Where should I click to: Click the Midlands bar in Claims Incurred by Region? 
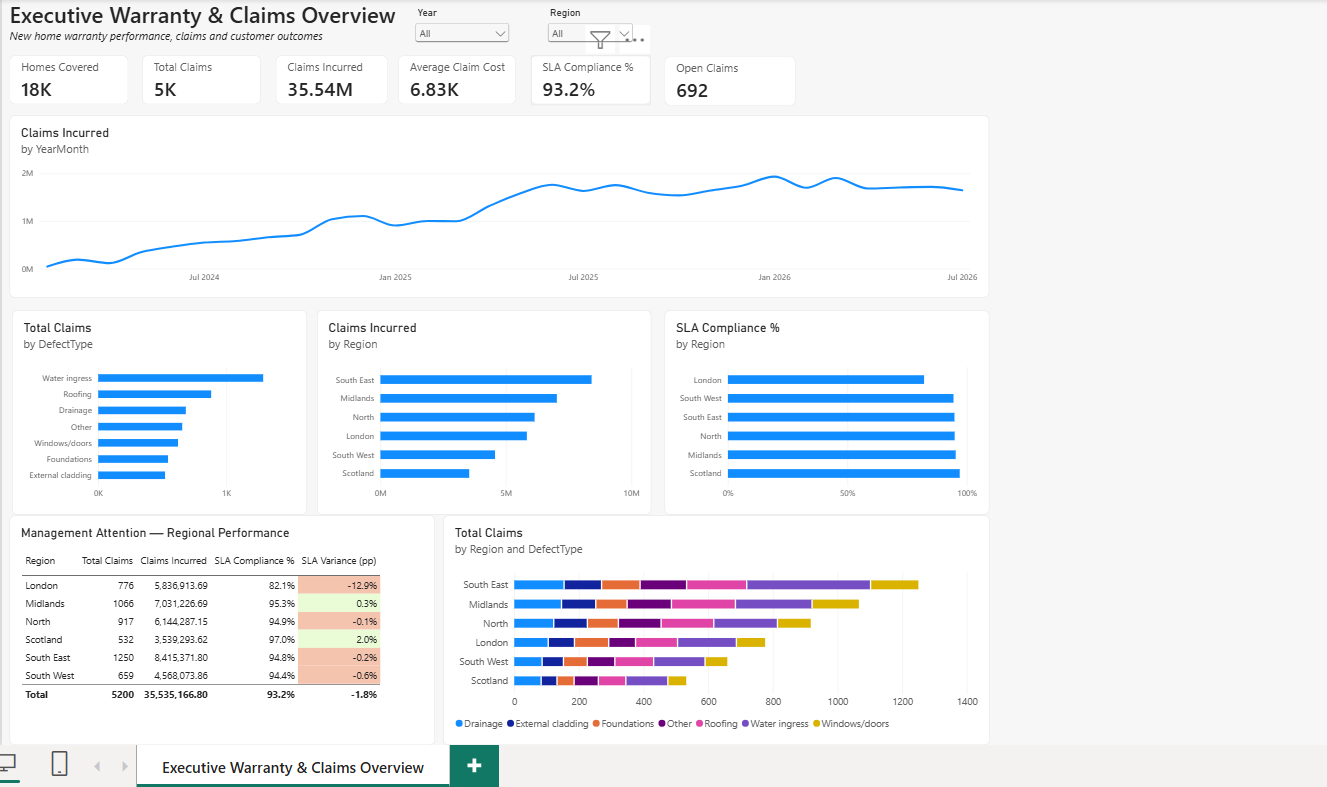tap(468, 398)
